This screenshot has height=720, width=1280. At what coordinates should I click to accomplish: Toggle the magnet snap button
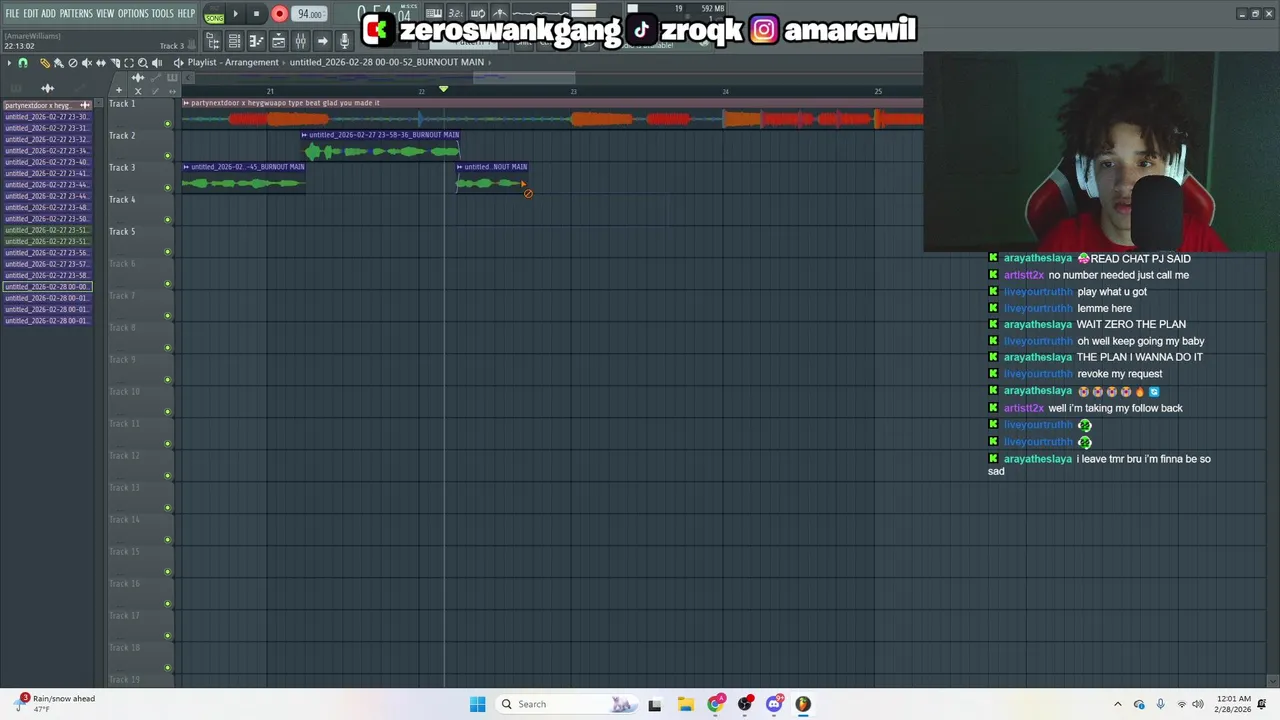coord(23,63)
